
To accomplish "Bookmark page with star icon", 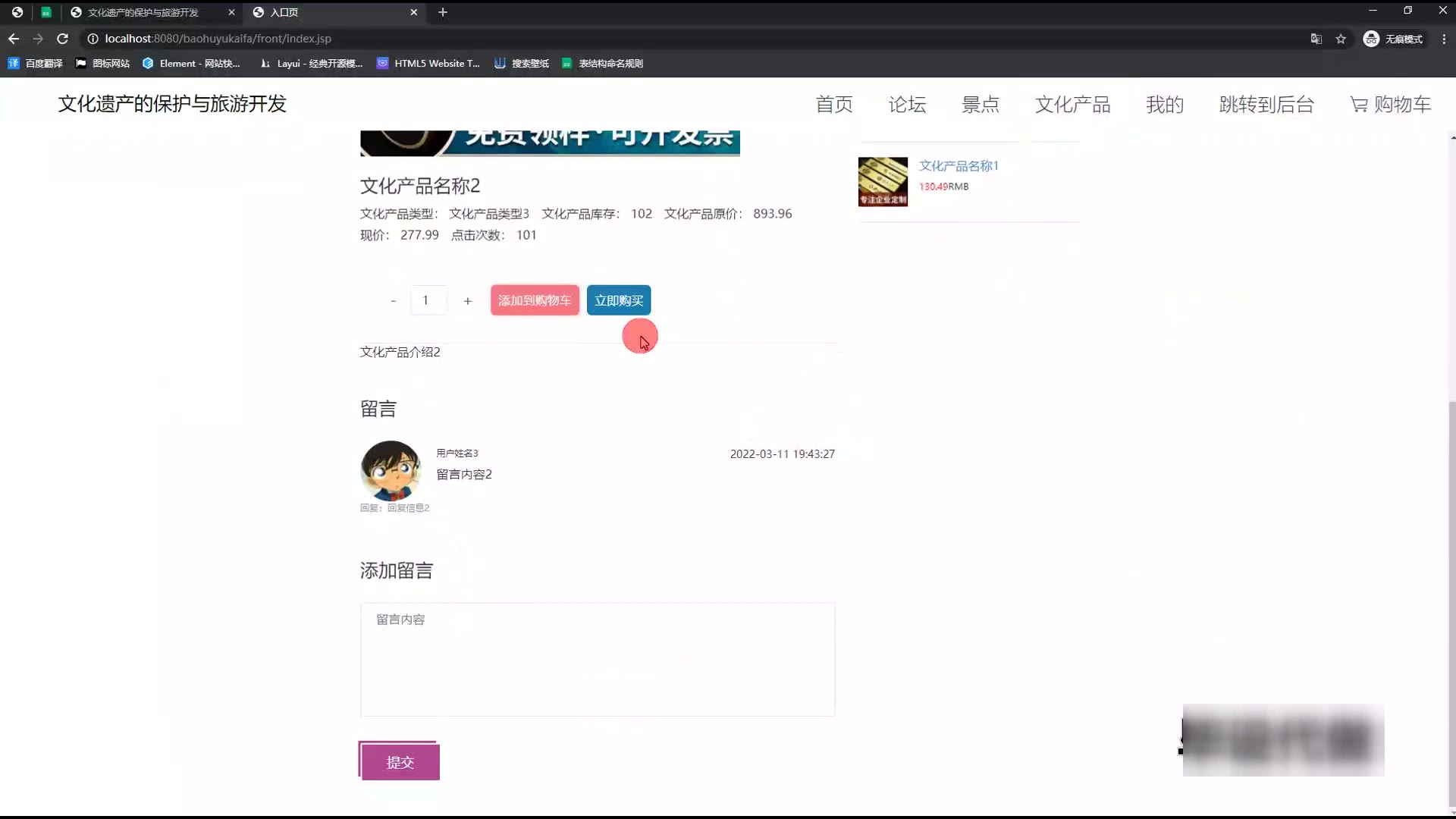I will 1341,39.
